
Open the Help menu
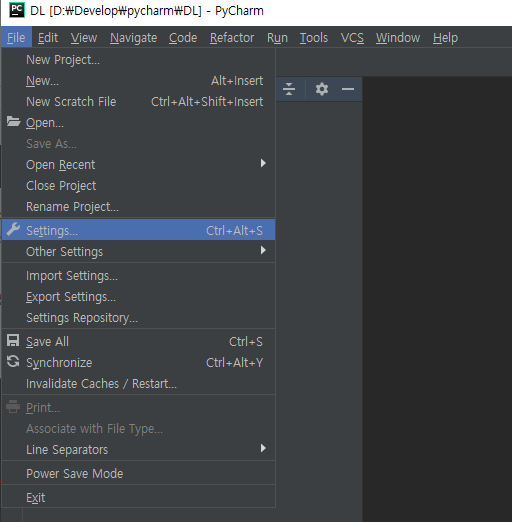coord(445,38)
